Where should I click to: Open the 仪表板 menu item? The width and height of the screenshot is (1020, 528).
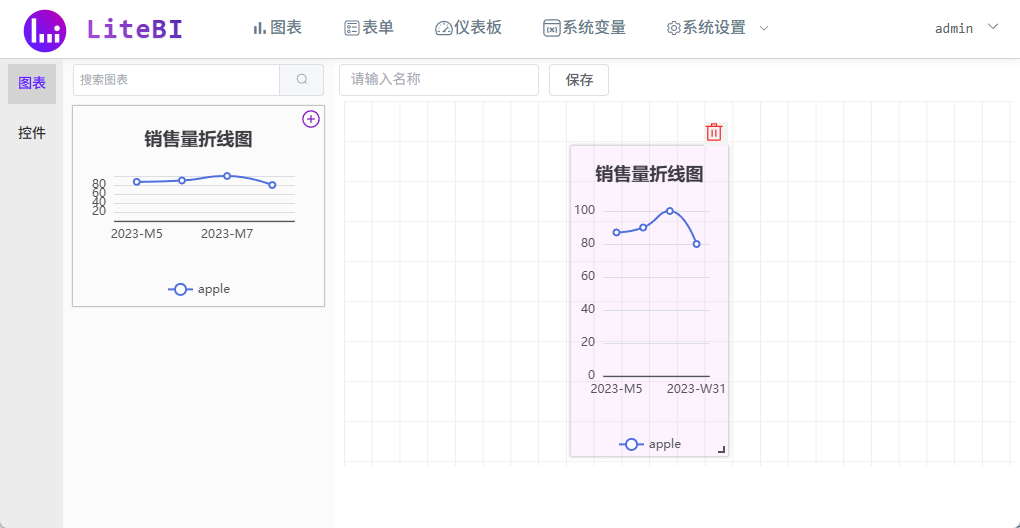468,28
